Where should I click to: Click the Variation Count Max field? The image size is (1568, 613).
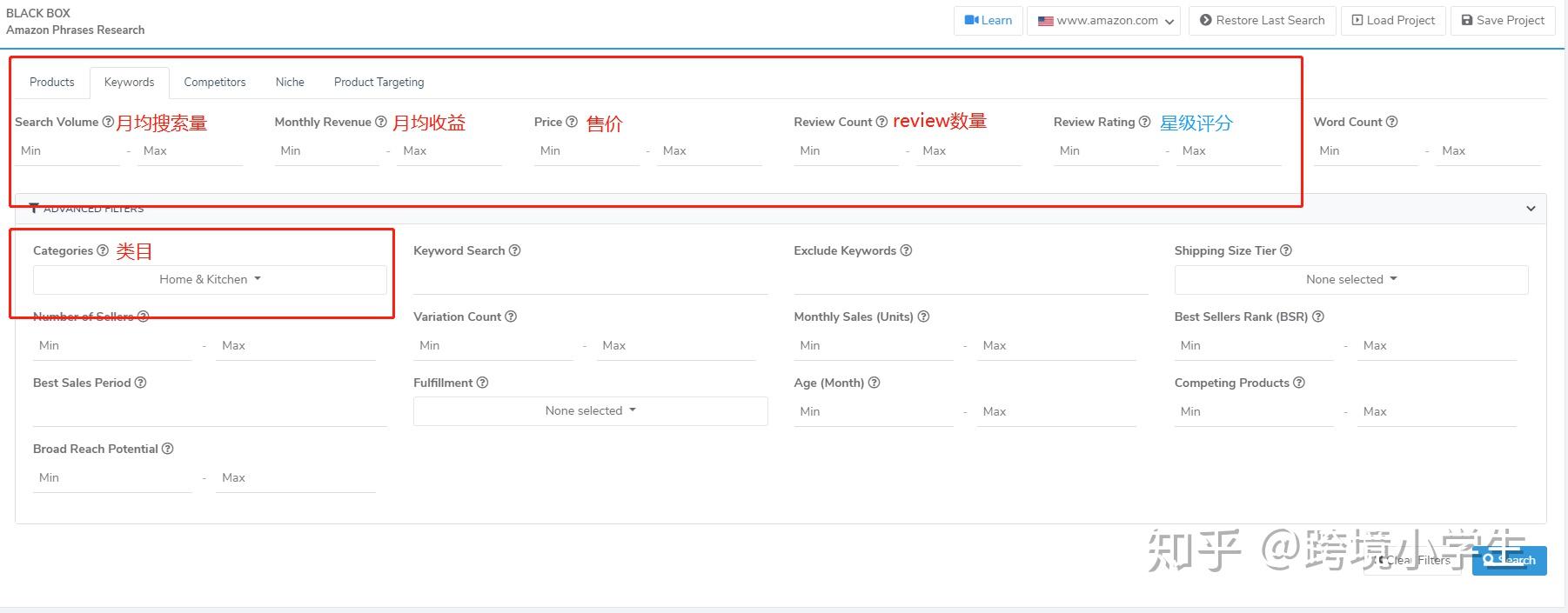(676, 346)
